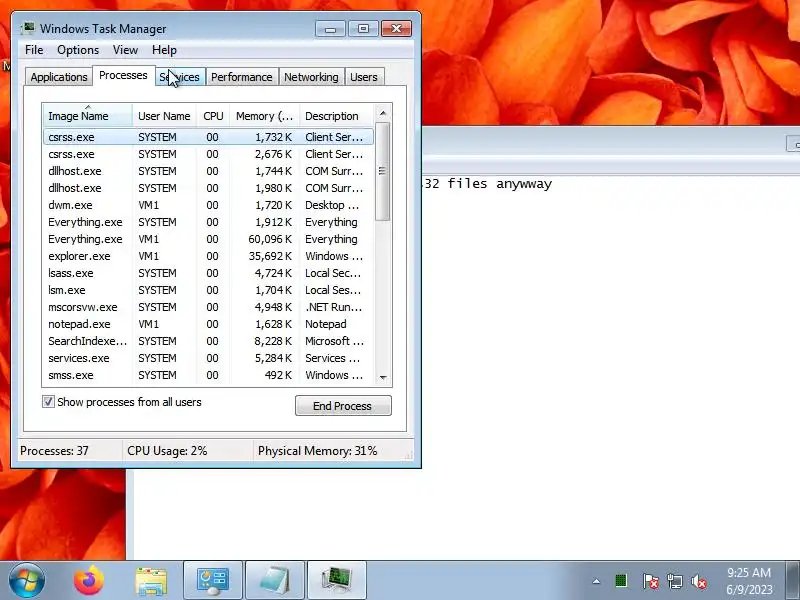Select the notepad.exe process
Screen dimensions: 800x600
pyautogui.click(x=208, y=324)
